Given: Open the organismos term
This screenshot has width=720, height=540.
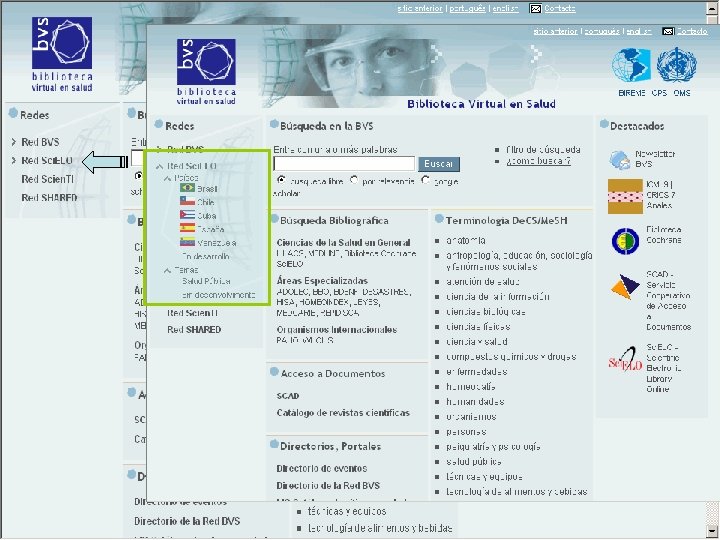Looking at the screenshot, I should click(471, 416).
